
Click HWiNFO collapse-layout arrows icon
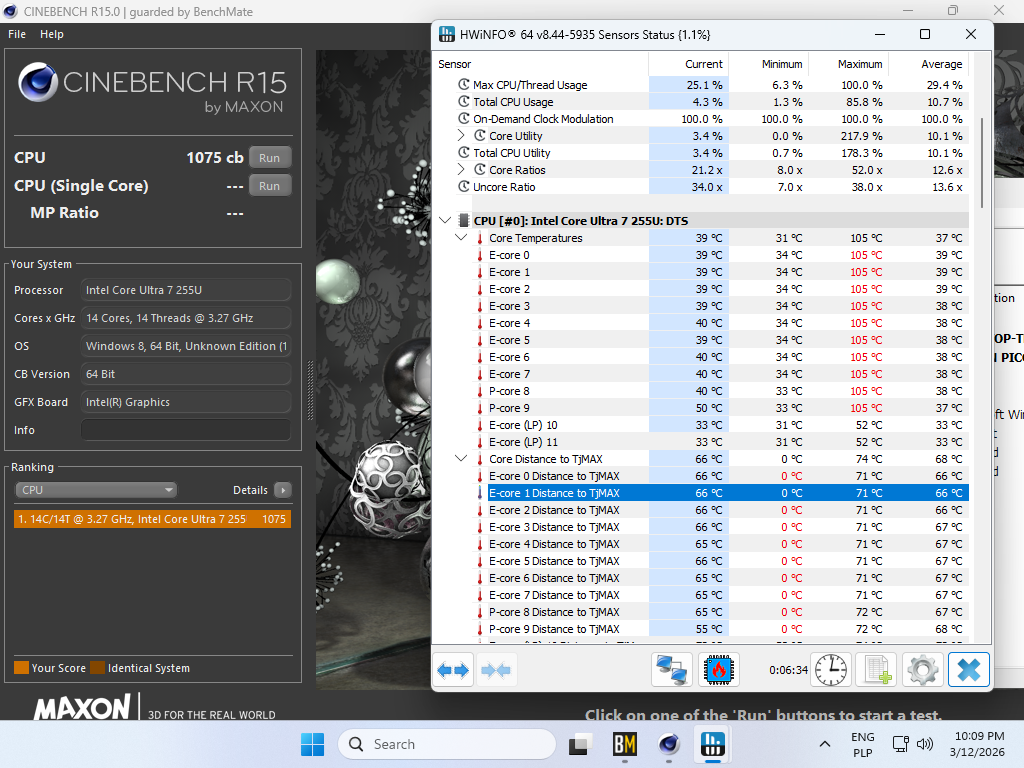point(496,670)
